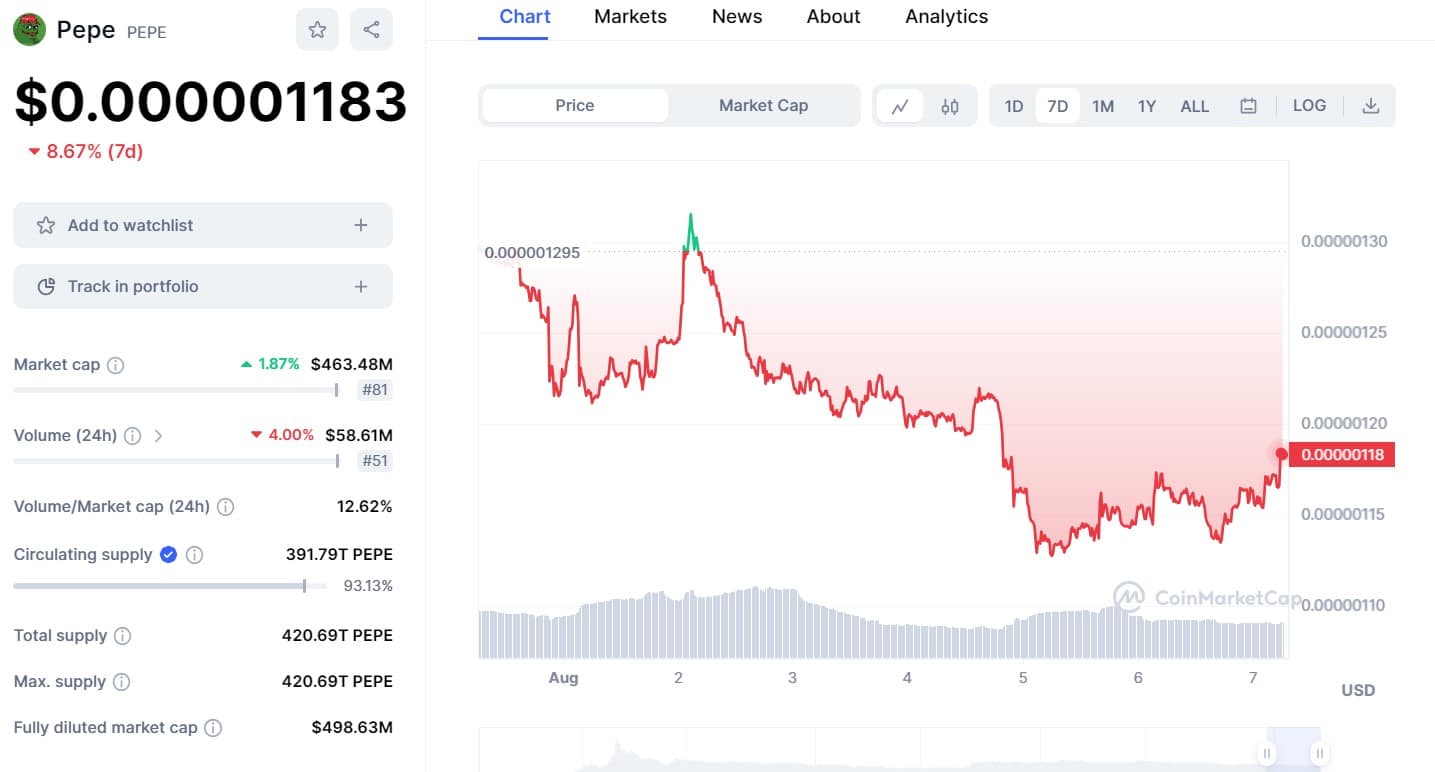The image size is (1435, 772).
Task: Expand the Volume (24h) chevron arrow
Action: [158, 436]
